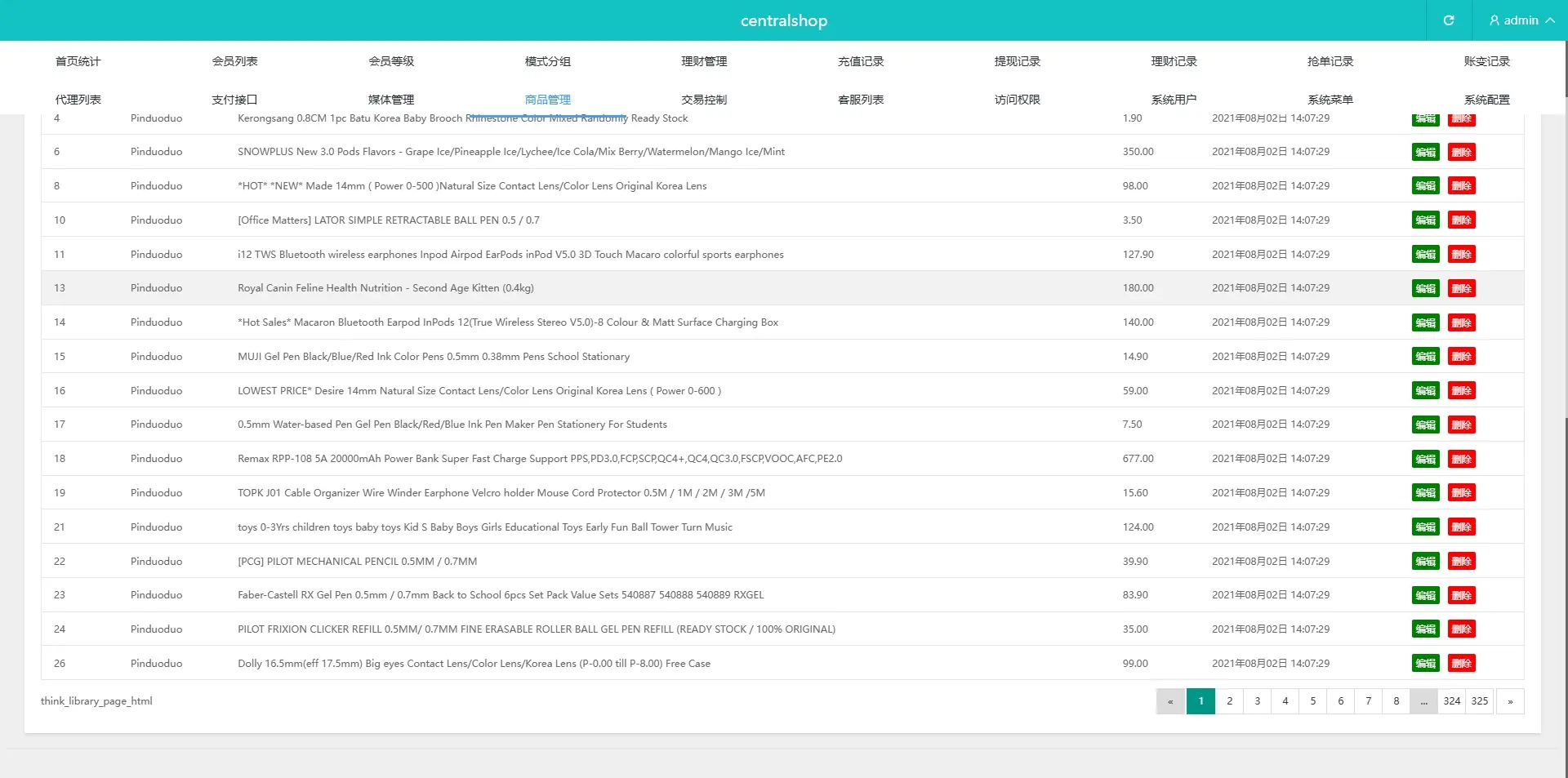Click the refresh icon in header

[1448, 20]
